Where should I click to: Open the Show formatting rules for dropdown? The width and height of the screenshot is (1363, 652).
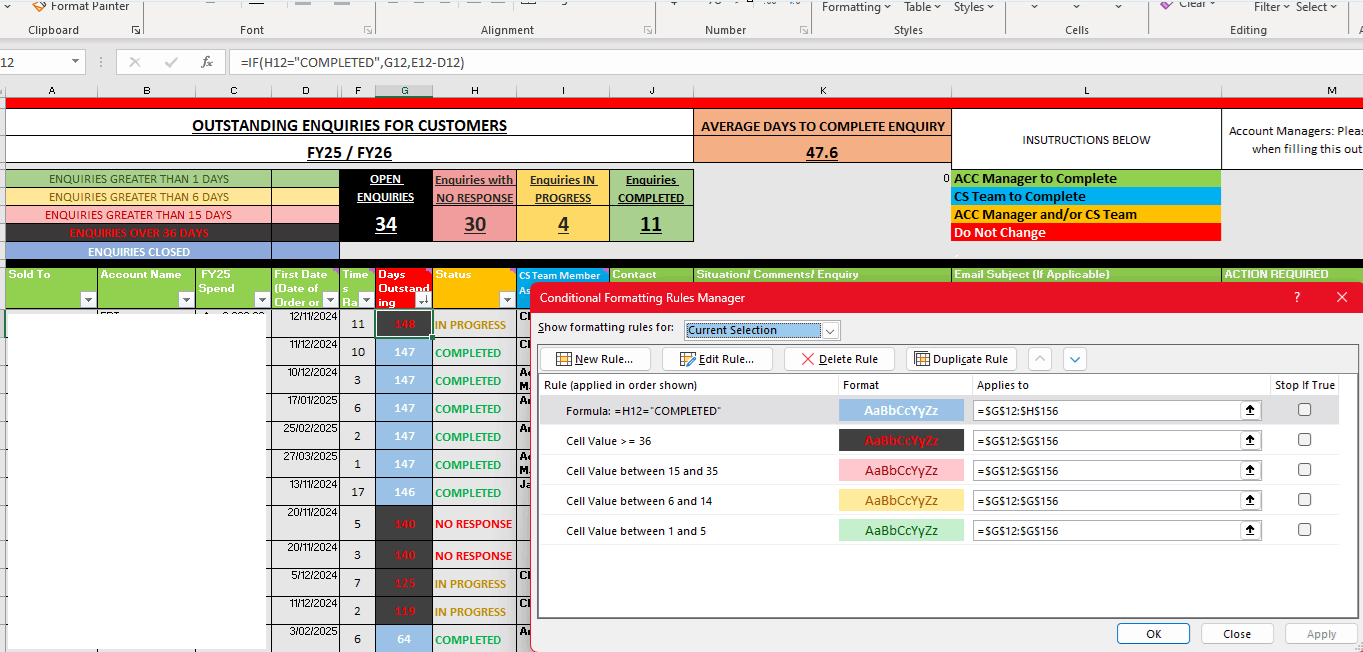click(830, 330)
